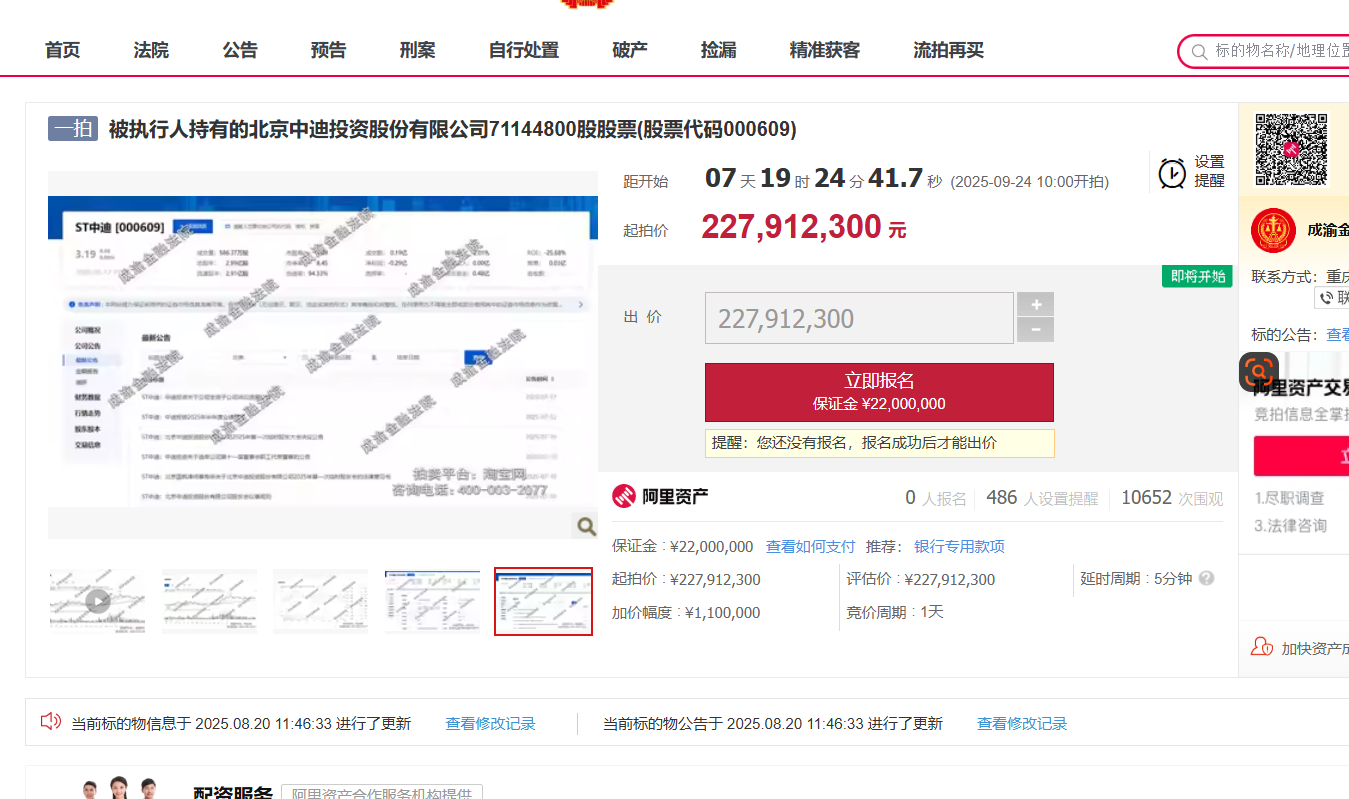Click the 加快资产成 shield icon
Image resolution: width=1349 pixels, height=799 pixels.
click(x=1262, y=647)
